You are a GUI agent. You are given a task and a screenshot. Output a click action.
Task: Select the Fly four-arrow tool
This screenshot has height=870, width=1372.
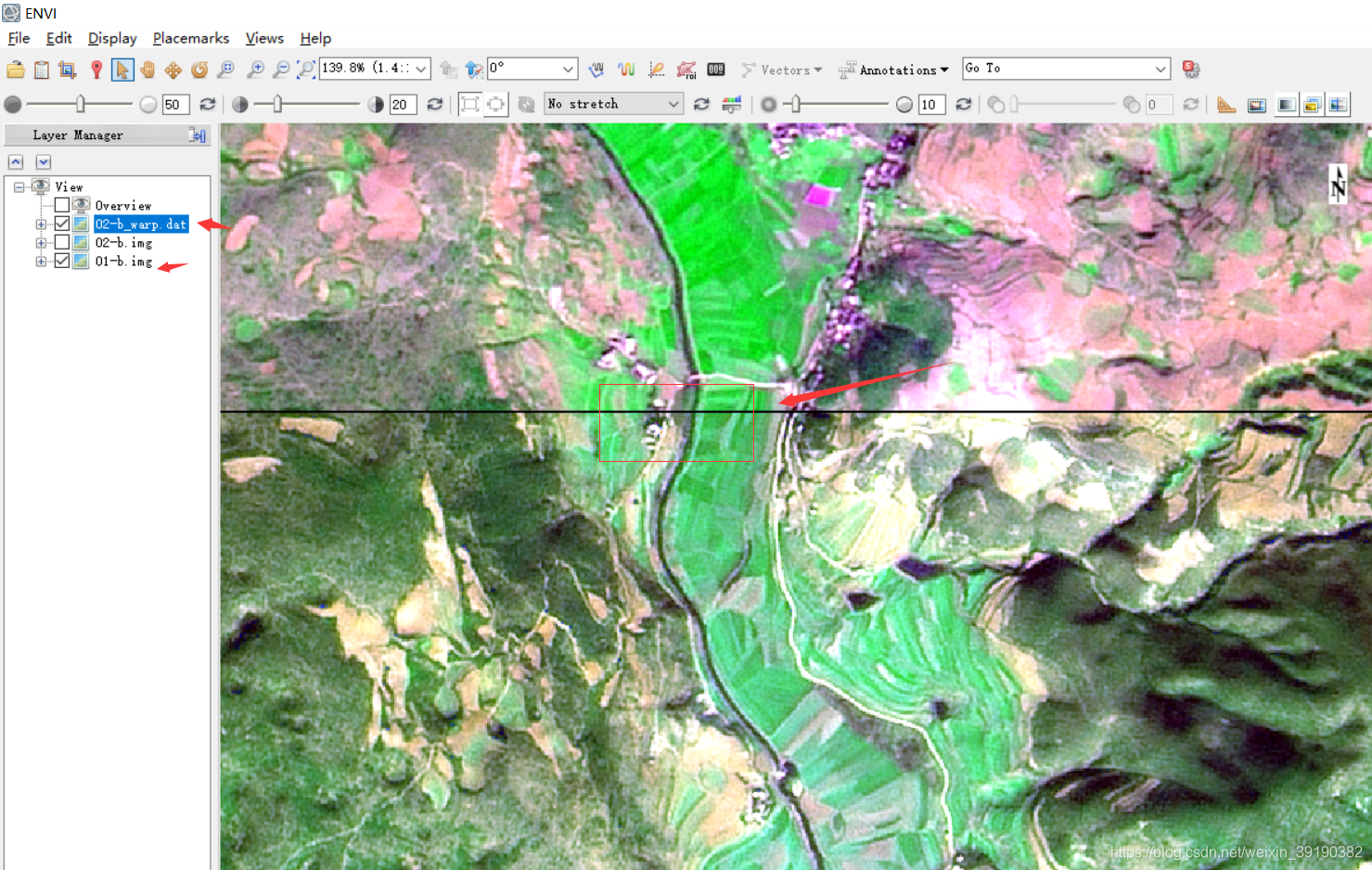(173, 70)
